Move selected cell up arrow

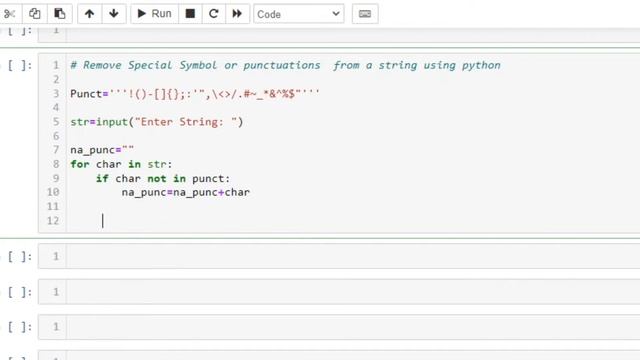click(89, 14)
